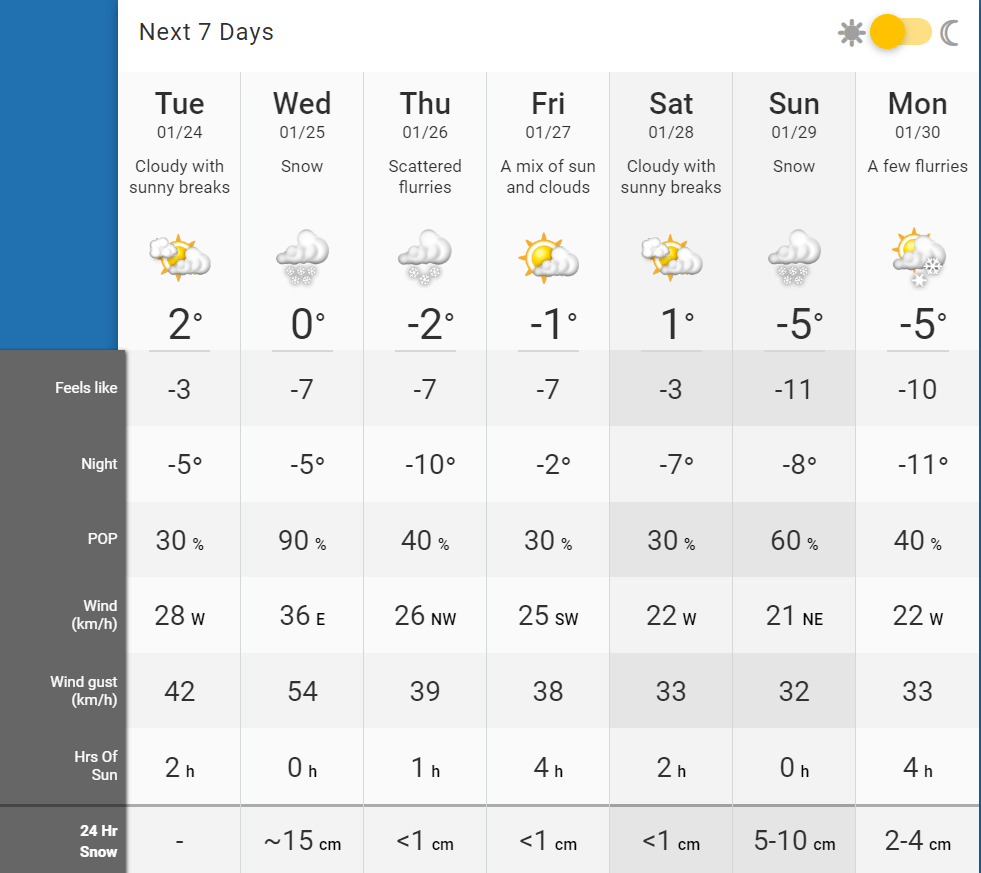Click Sunday's 5-10 cm snow amount

coord(794,840)
